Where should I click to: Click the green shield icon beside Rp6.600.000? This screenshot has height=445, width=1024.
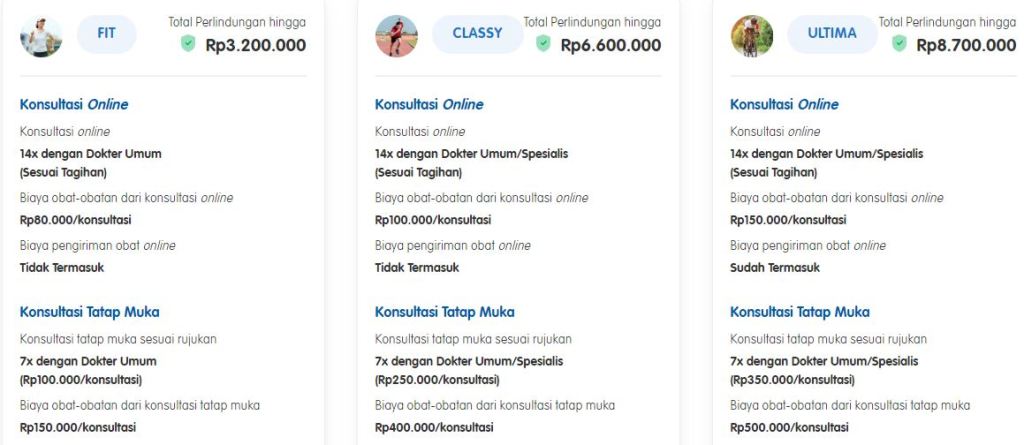point(543,44)
